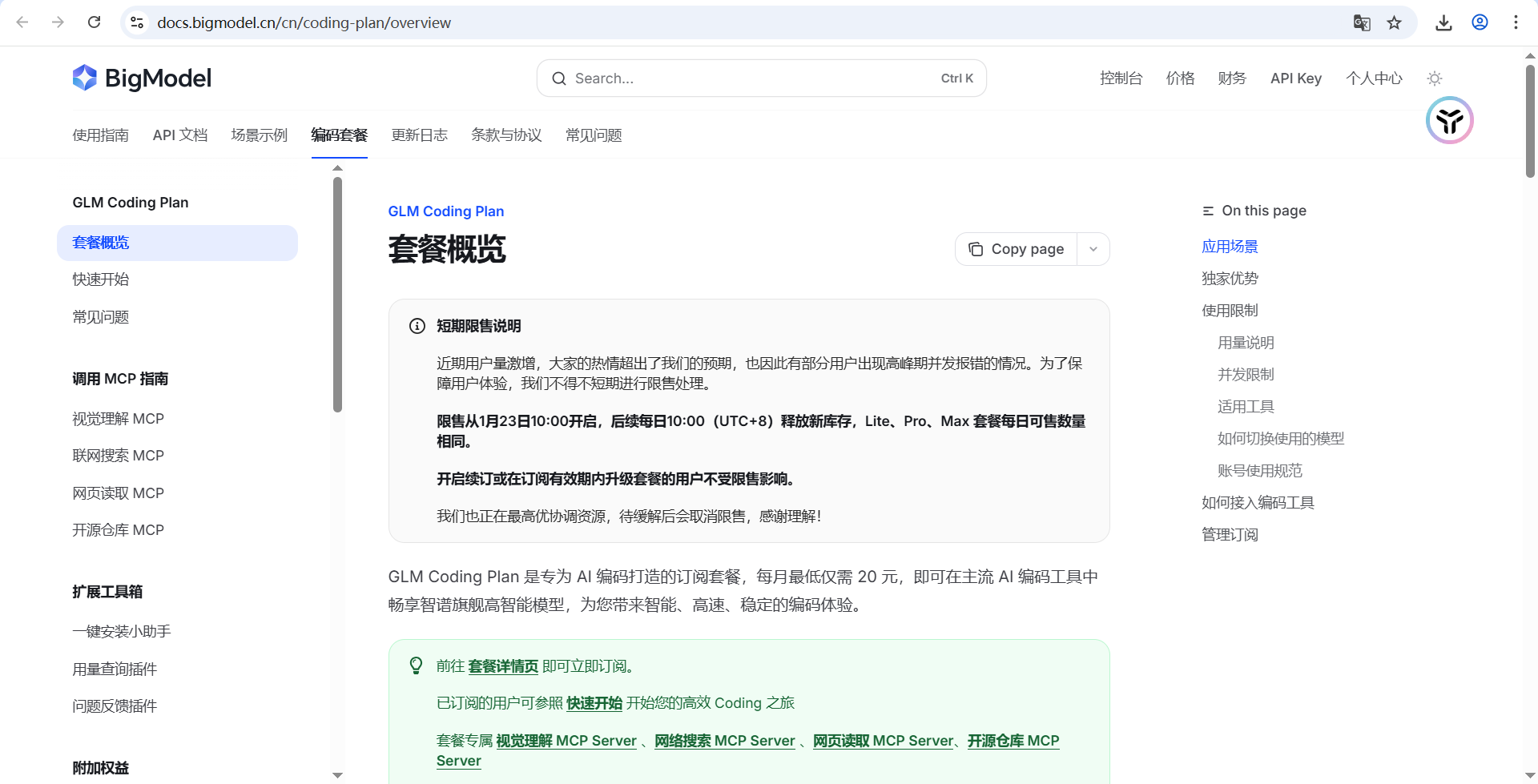This screenshot has height=784, width=1538.
Task: Open 用量查询插件 sidebar item
Action: pyautogui.click(x=115, y=669)
